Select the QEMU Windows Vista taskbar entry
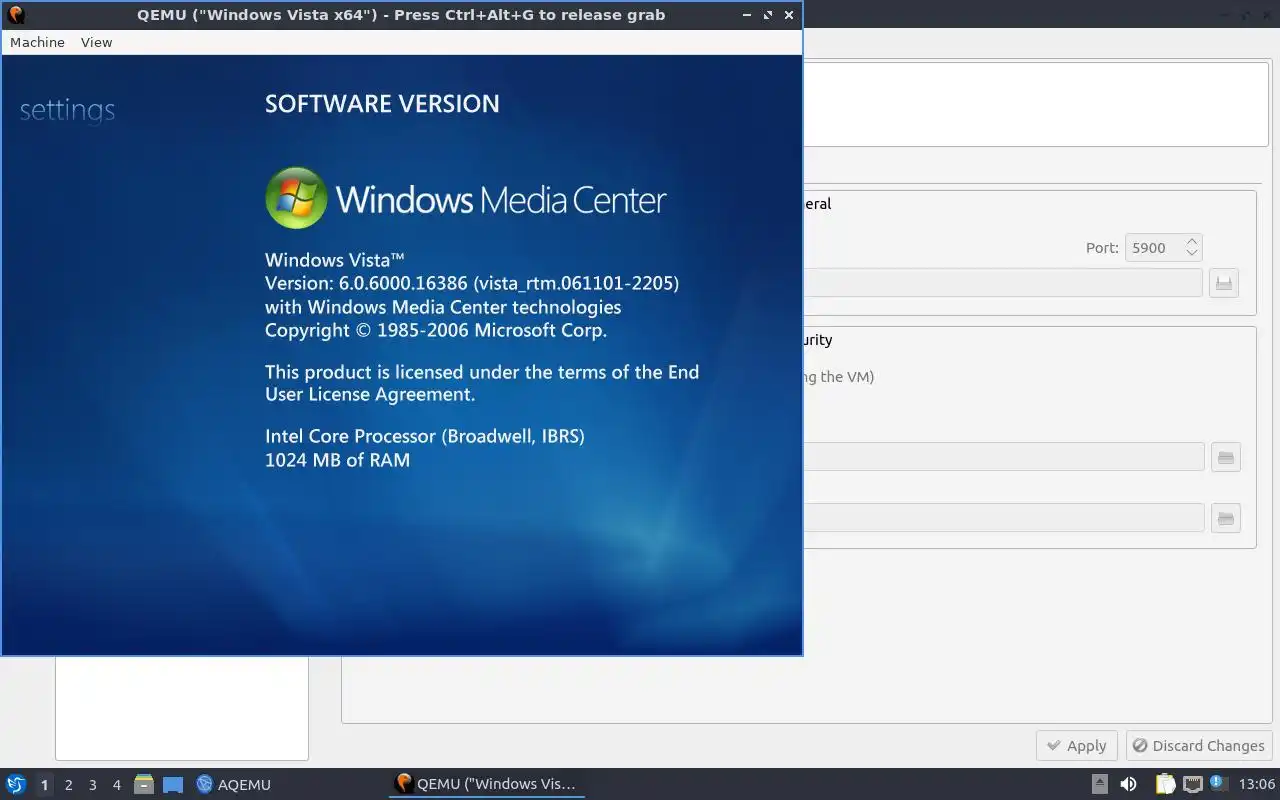The image size is (1280, 800). tap(486, 784)
